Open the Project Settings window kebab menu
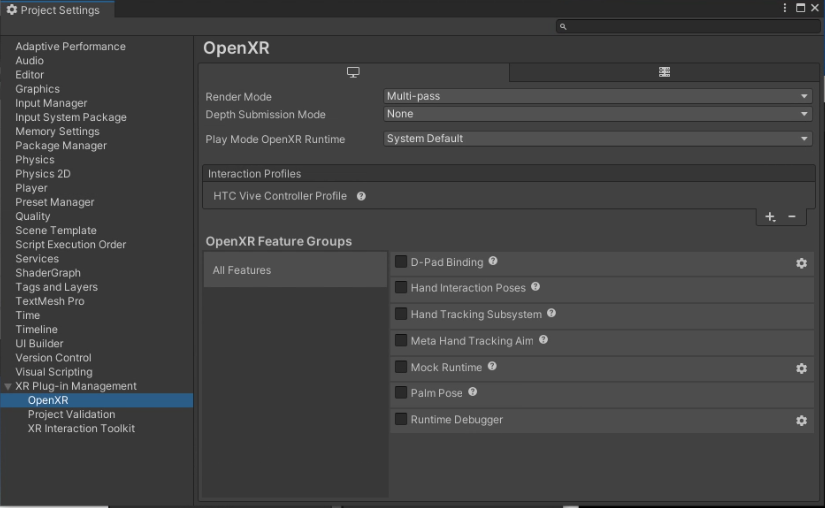 tap(785, 8)
